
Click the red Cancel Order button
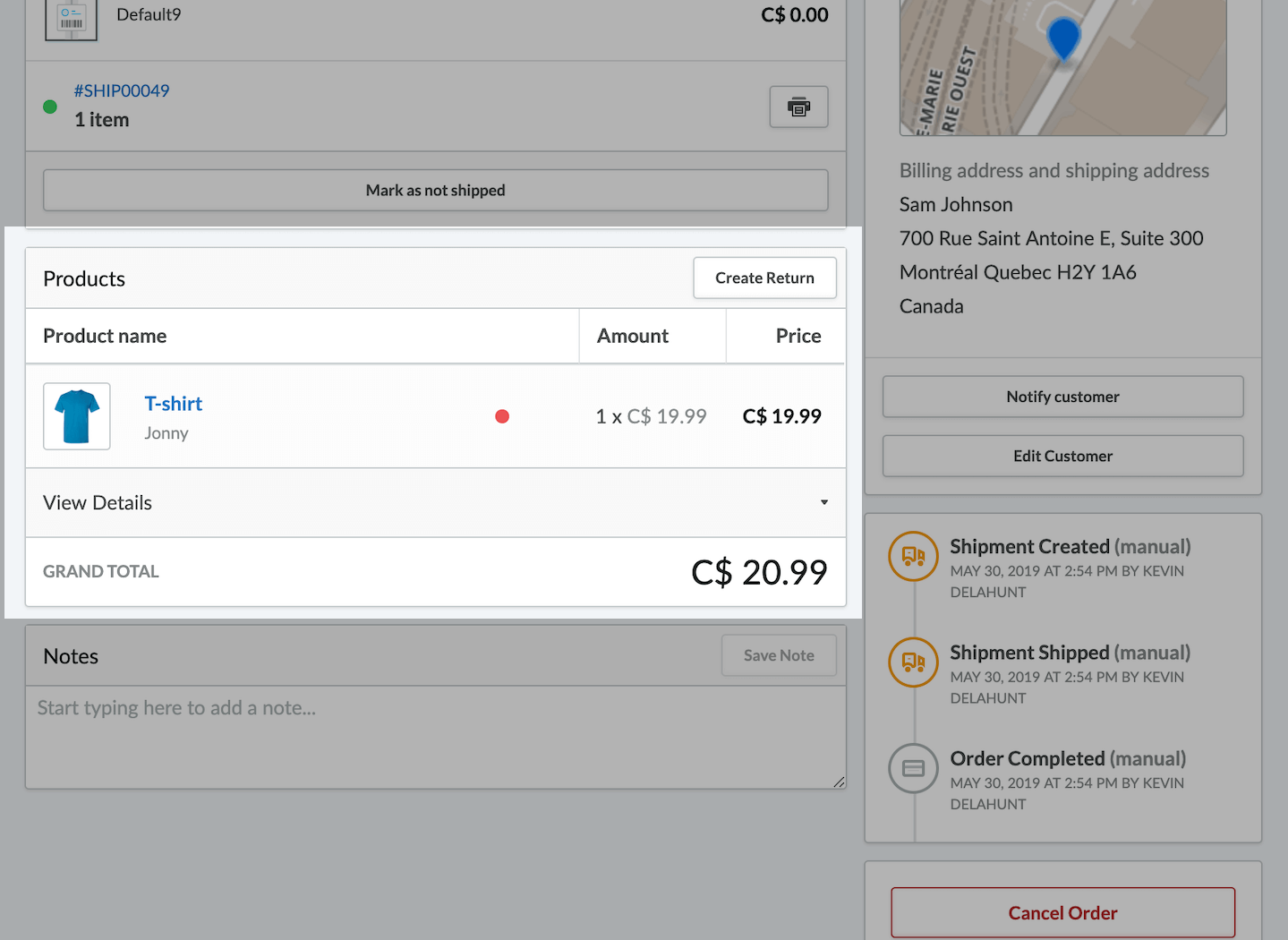[1062, 913]
